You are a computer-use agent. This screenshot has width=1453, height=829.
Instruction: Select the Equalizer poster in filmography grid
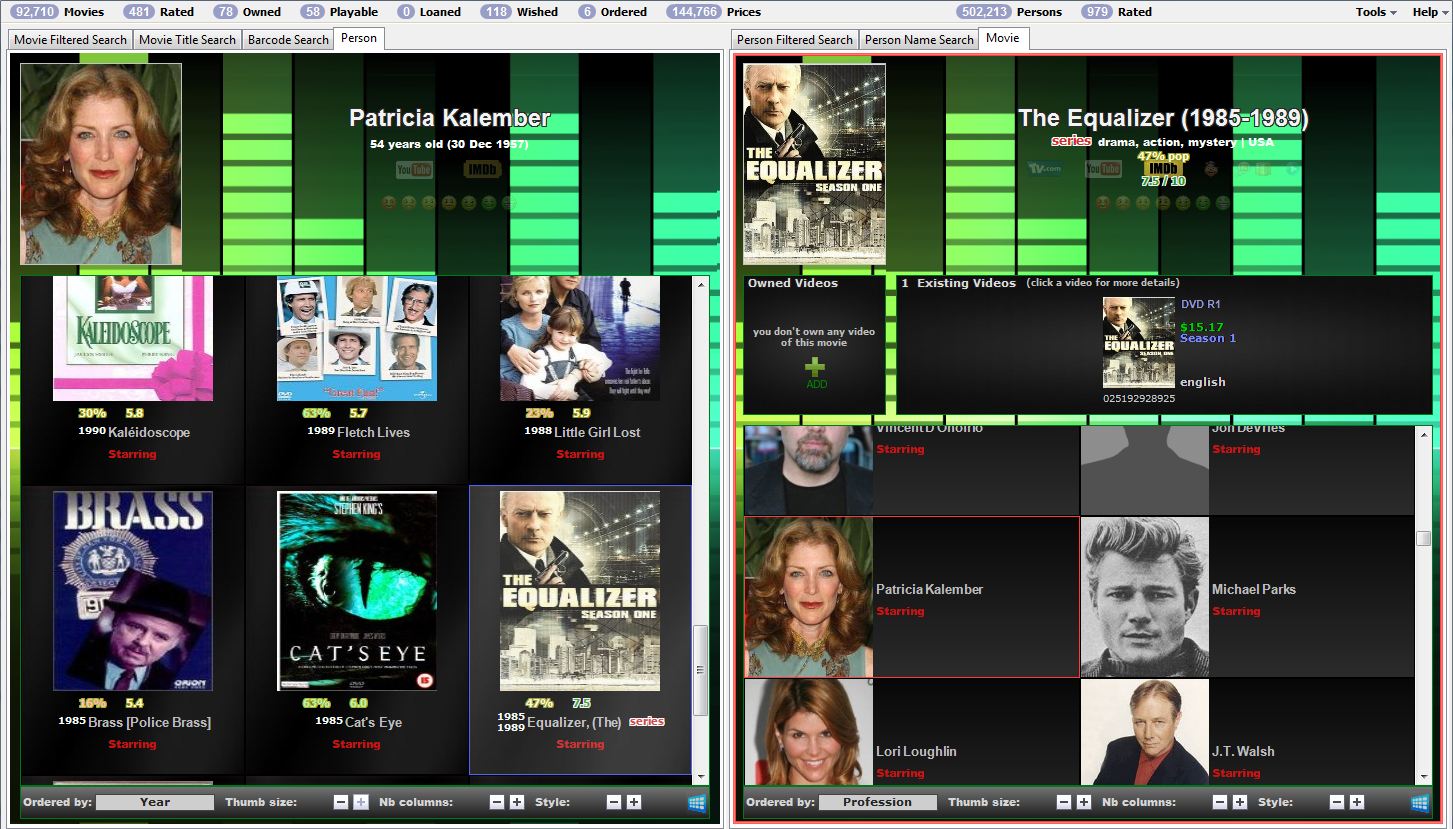pyautogui.click(x=580, y=591)
